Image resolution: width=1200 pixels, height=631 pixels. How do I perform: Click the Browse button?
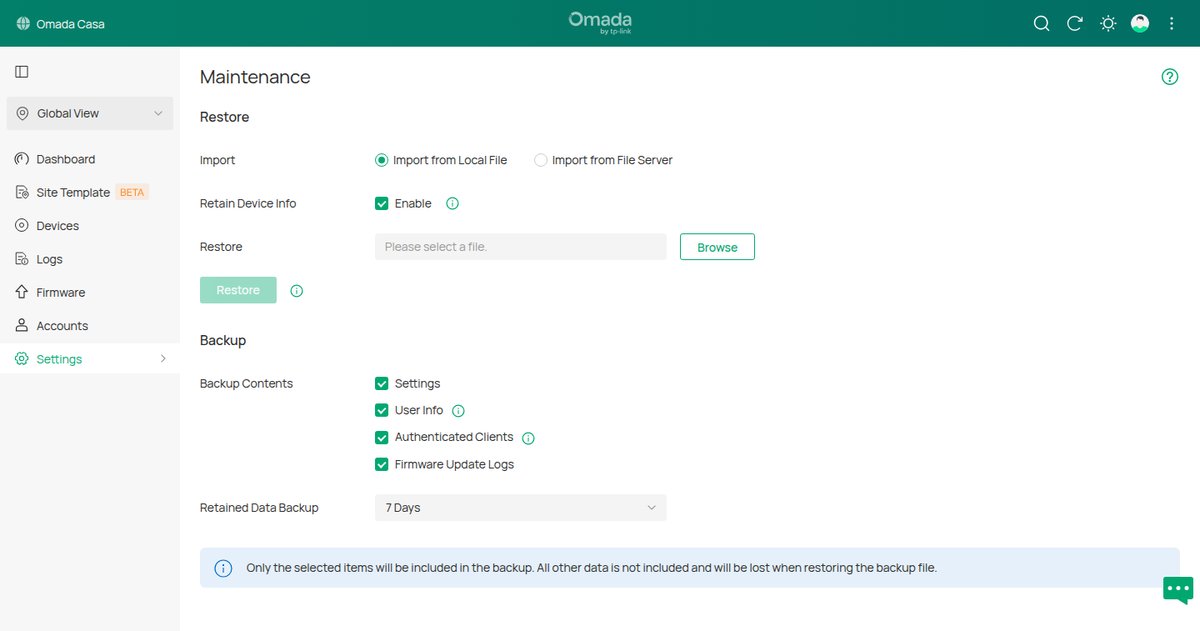click(x=717, y=247)
